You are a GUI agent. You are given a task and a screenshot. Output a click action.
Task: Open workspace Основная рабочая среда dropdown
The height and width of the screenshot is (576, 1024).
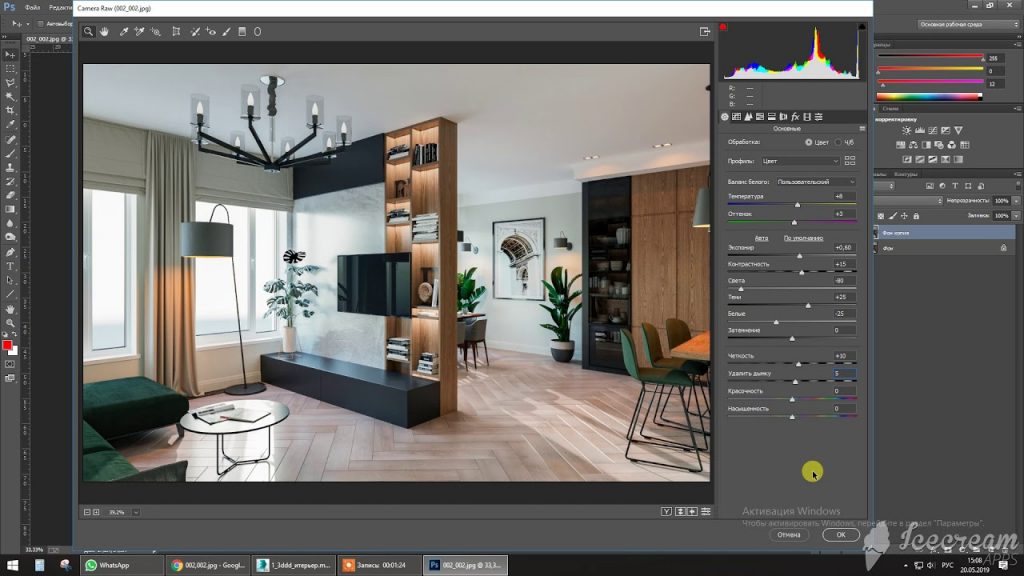point(968,24)
